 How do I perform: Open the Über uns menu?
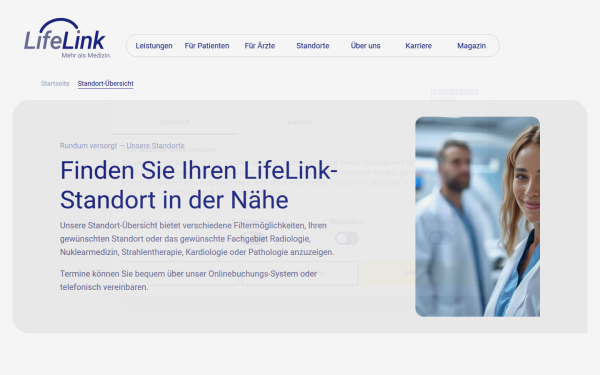(x=365, y=46)
